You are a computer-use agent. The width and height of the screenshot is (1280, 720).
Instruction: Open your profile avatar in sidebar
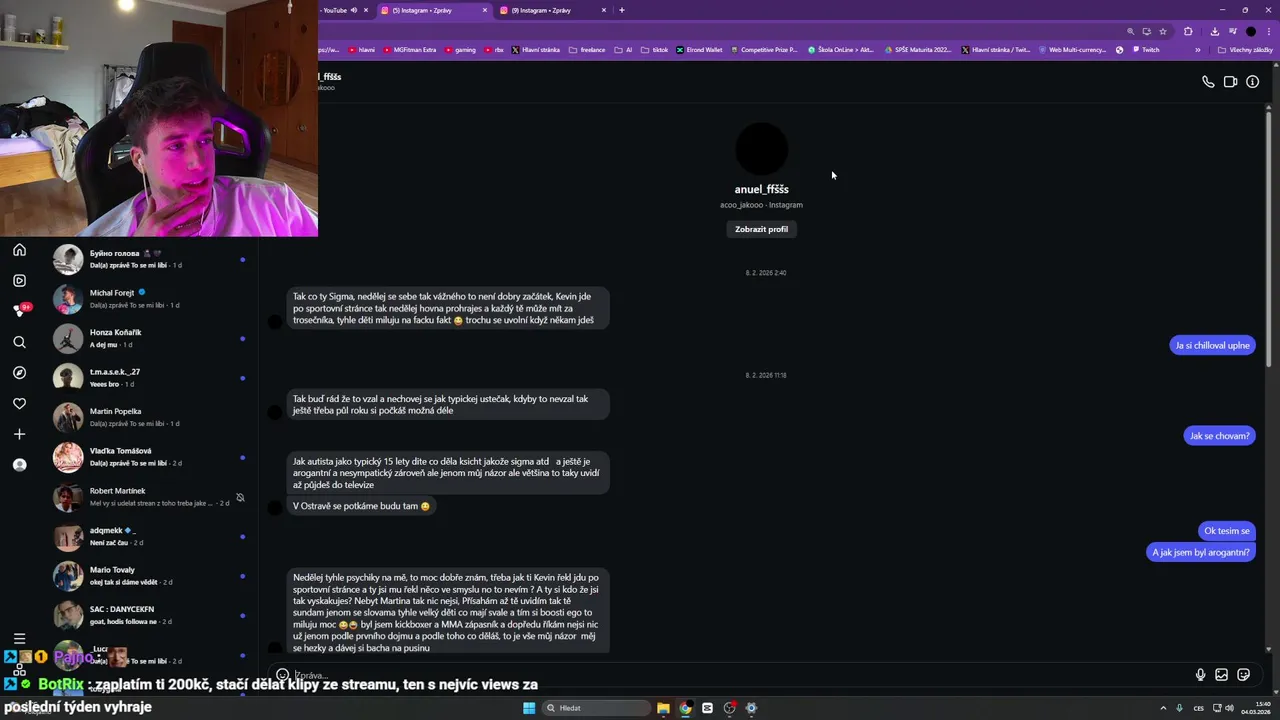coord(19,465)
